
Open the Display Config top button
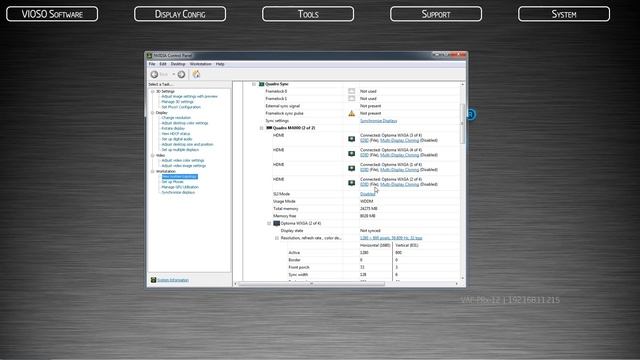pos(180,14)
